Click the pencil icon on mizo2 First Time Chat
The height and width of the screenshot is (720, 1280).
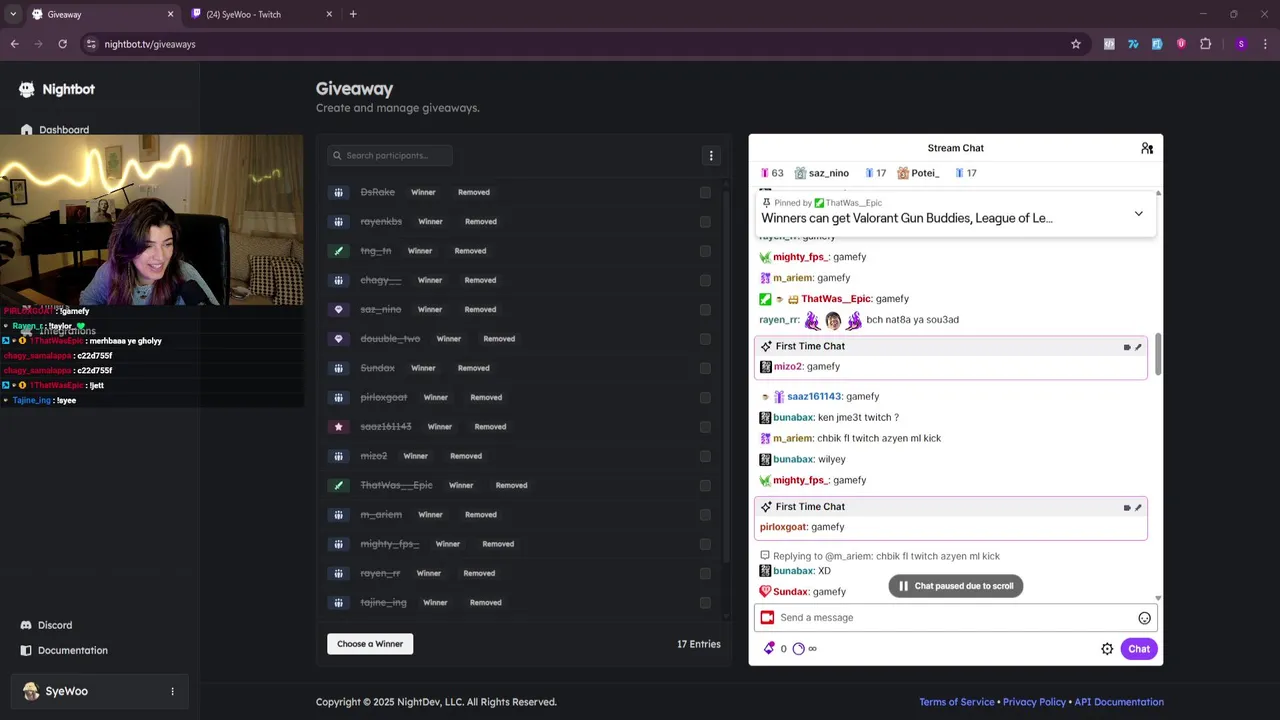pos(1138,347)
